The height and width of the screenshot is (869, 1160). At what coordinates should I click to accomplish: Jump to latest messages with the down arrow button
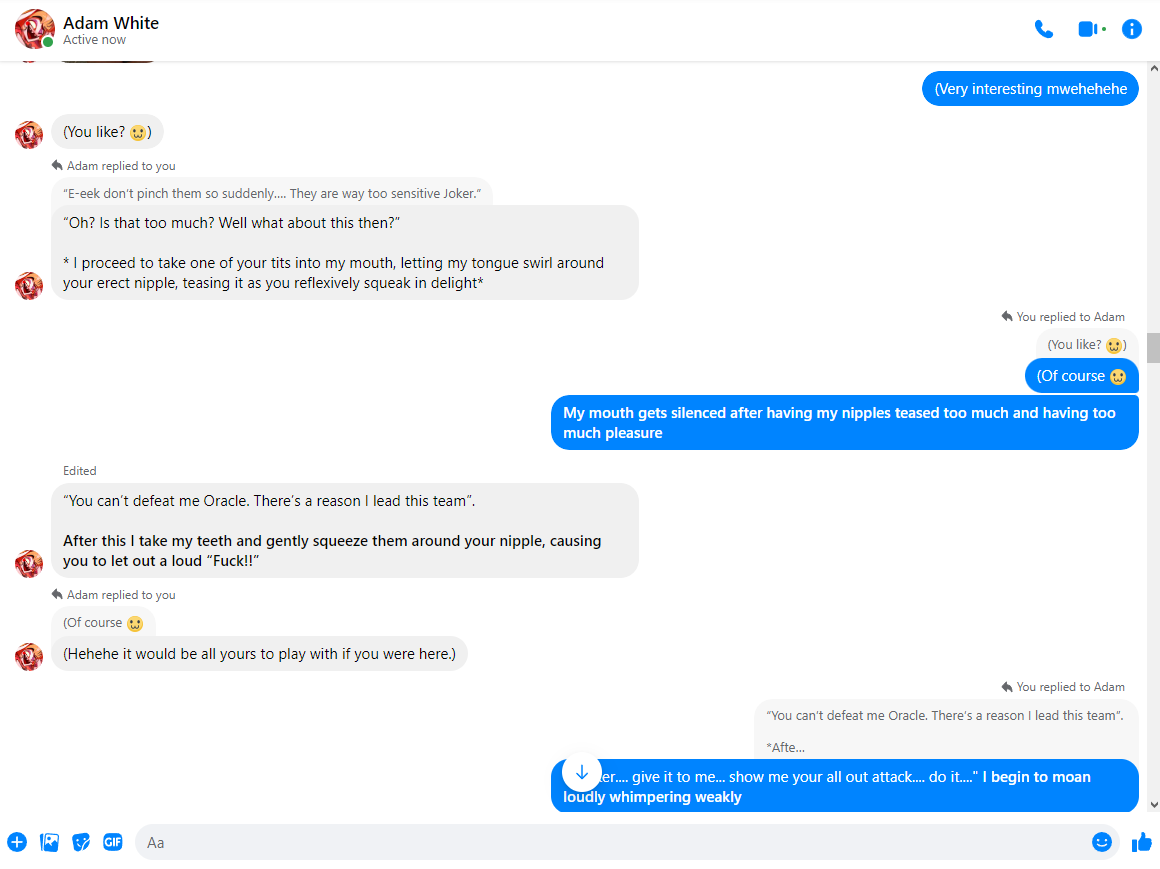(x=581, y=772)
